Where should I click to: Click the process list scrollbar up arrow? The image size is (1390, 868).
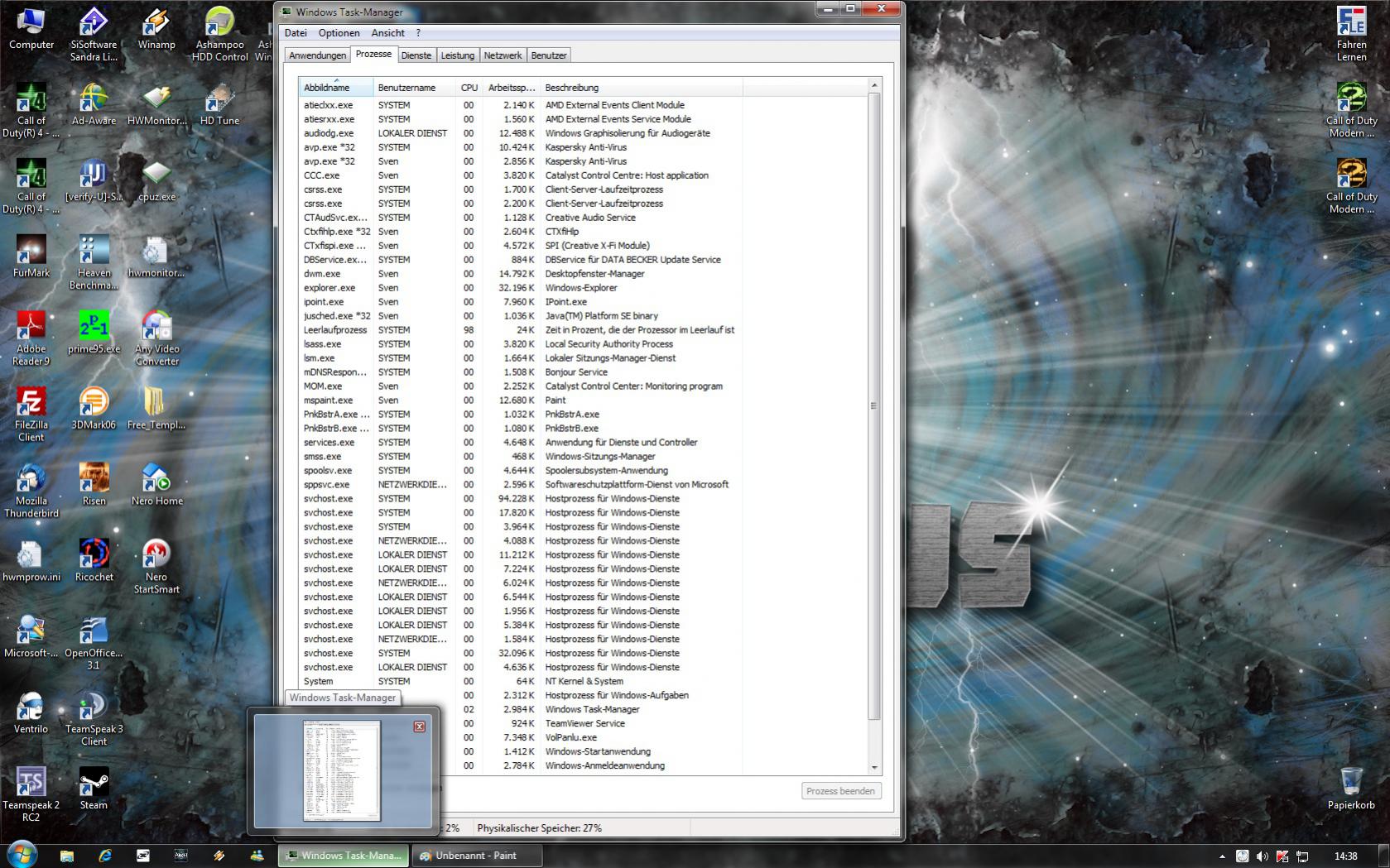click(x=874, y=85)
